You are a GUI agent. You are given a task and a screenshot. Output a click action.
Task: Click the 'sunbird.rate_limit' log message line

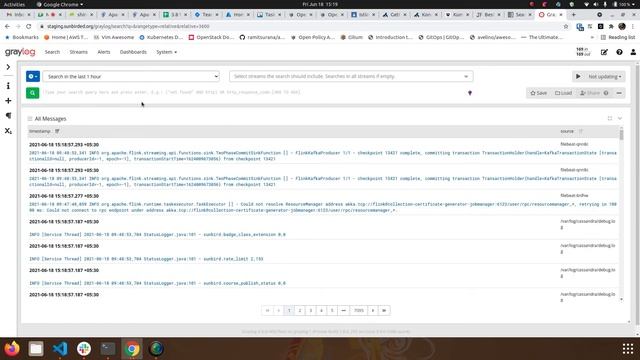pos(146,259)
